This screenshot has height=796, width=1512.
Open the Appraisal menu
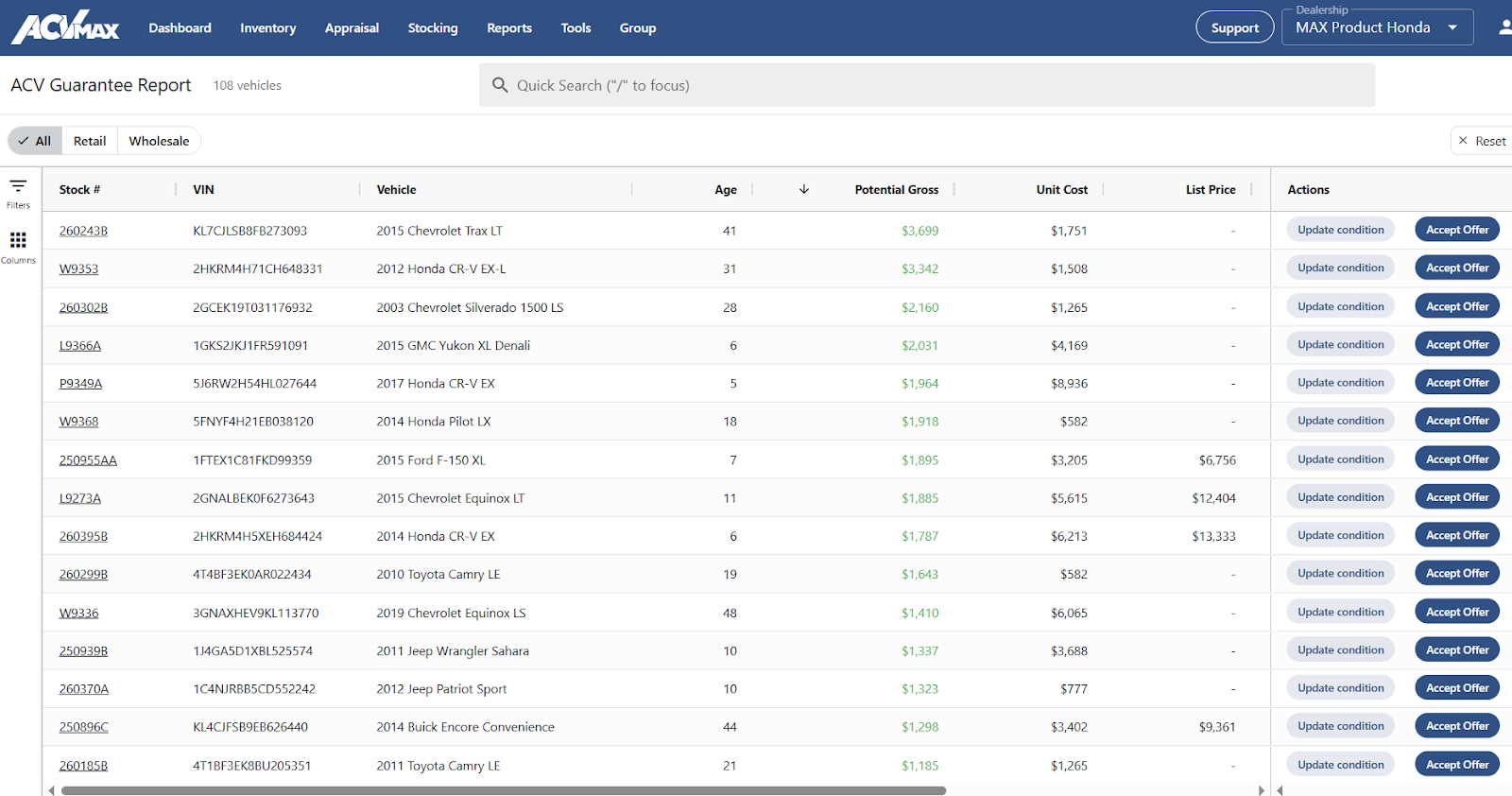pos(352,27)
